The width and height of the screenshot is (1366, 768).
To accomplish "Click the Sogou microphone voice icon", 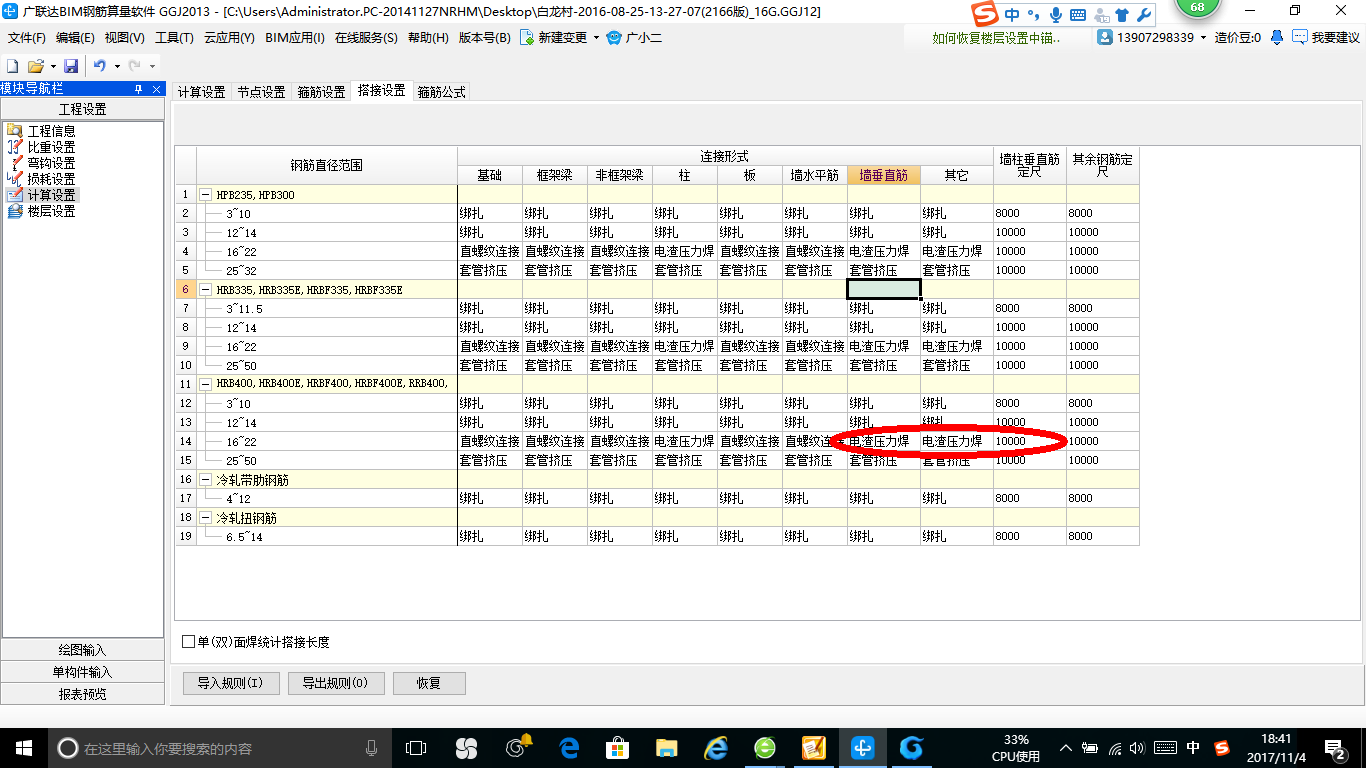I will pyautogui.click(x=1058, y=15).
